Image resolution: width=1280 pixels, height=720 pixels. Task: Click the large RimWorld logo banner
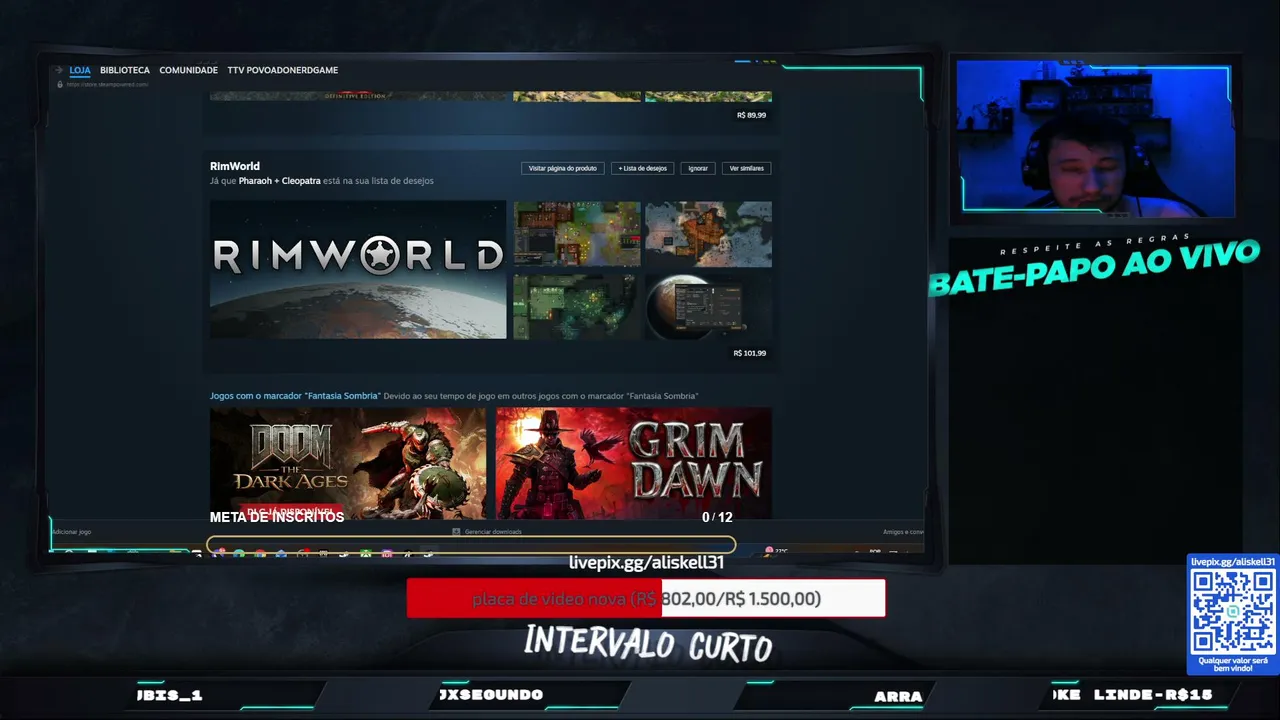(x=358, y=270)
